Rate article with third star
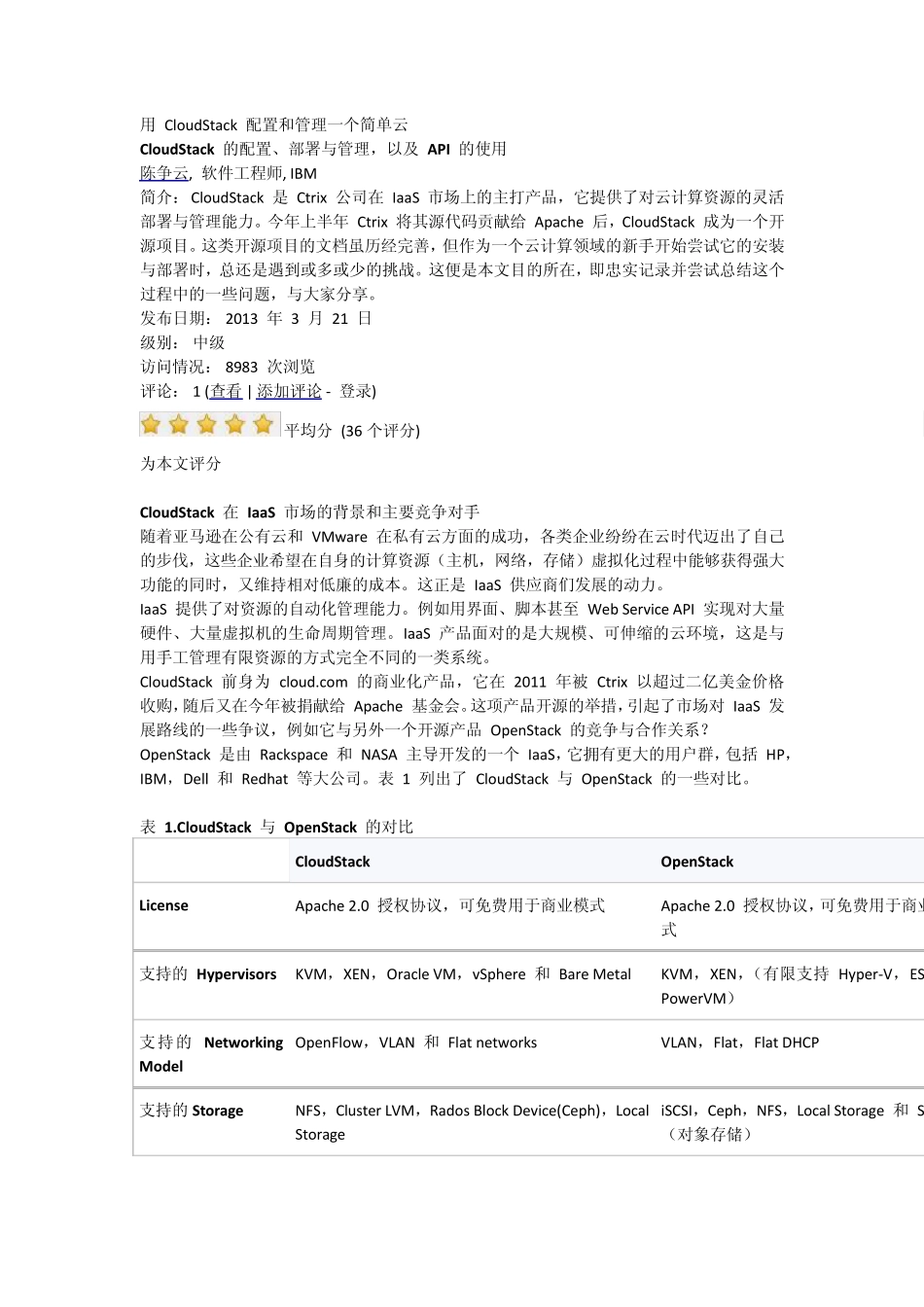 207,424
